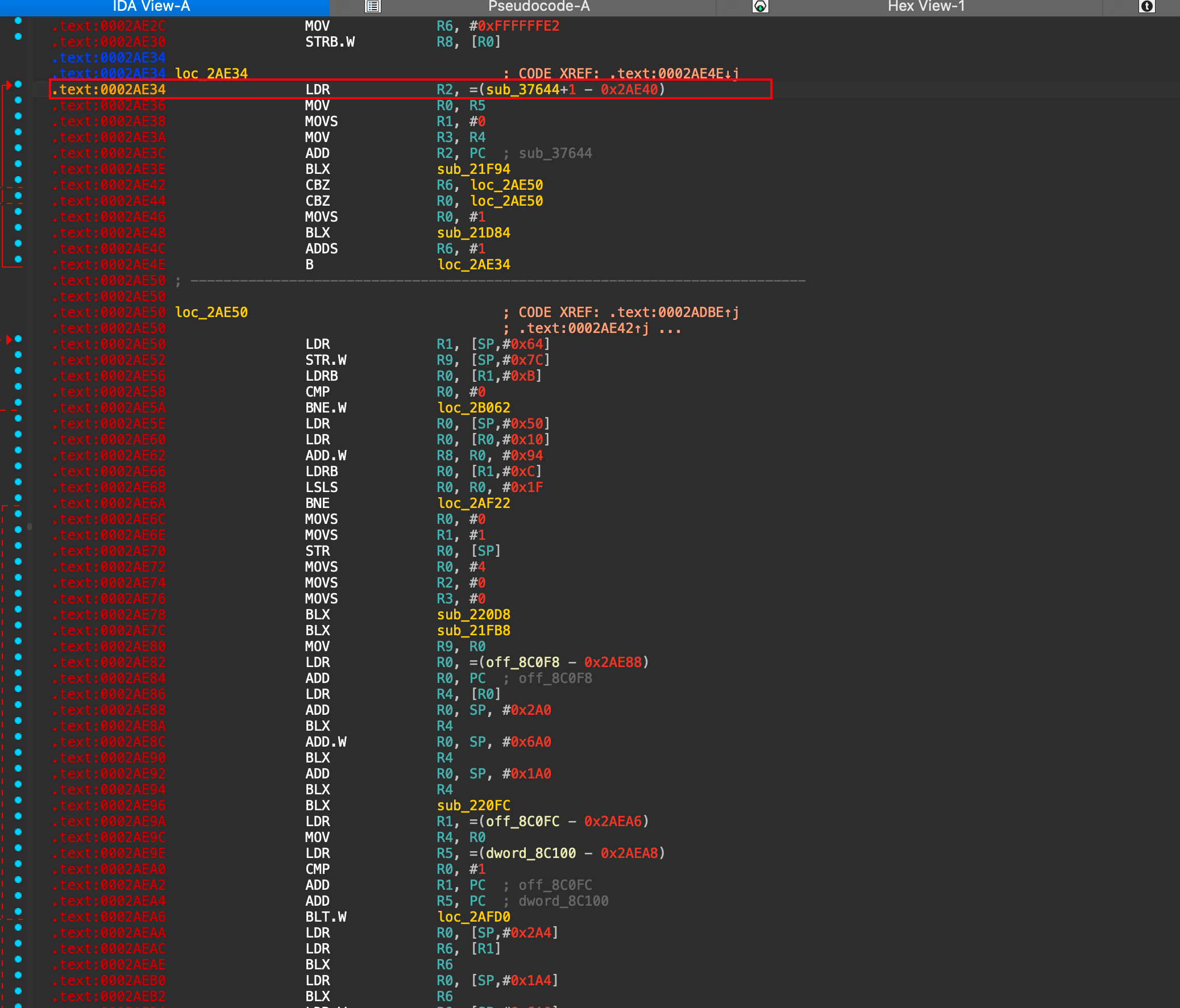Click the breakpoint dot at address 0002AE6A

[18, 498]
